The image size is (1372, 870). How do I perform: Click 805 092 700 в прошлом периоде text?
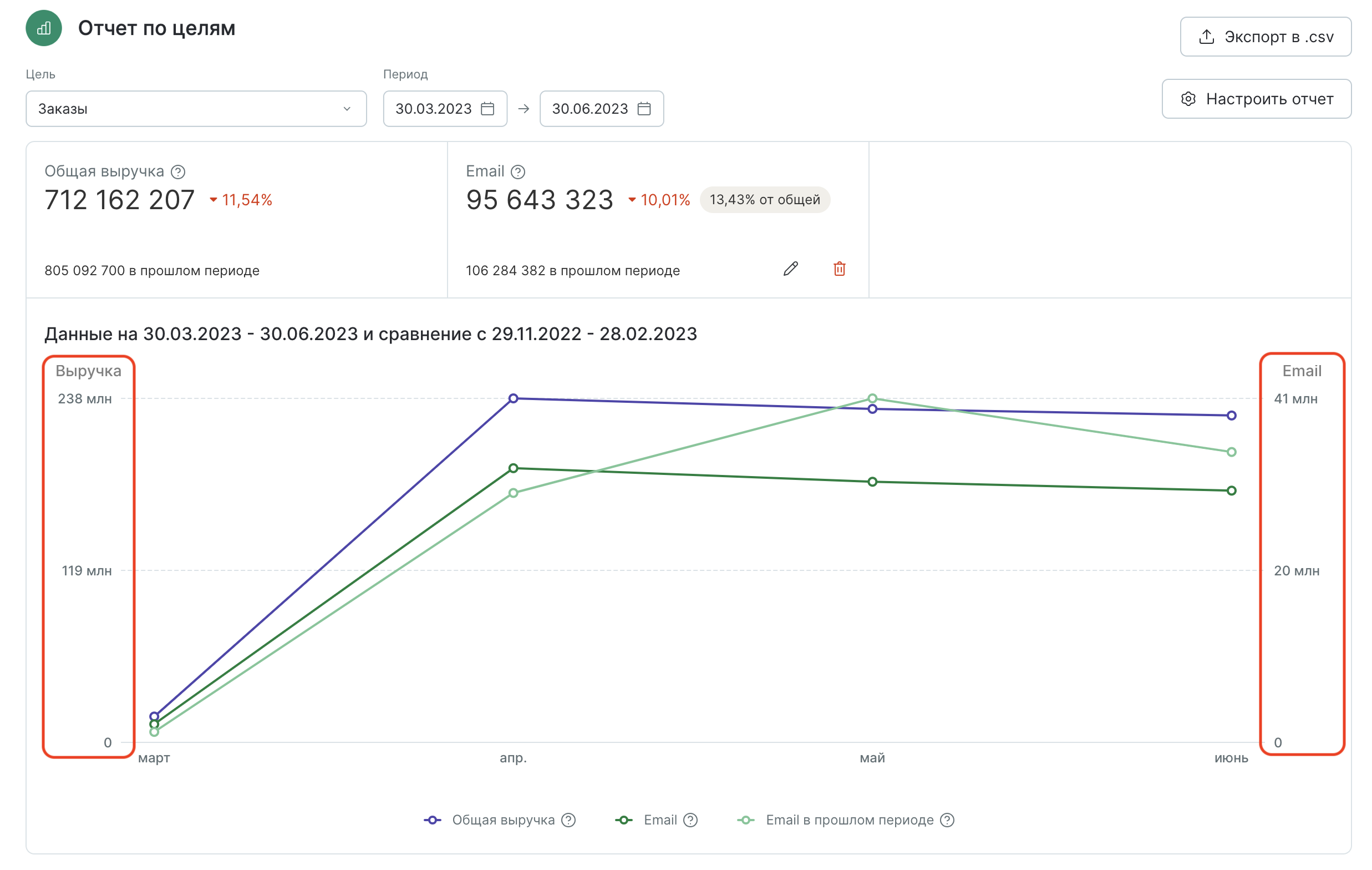pyautogui.click(x=152, y=270)
